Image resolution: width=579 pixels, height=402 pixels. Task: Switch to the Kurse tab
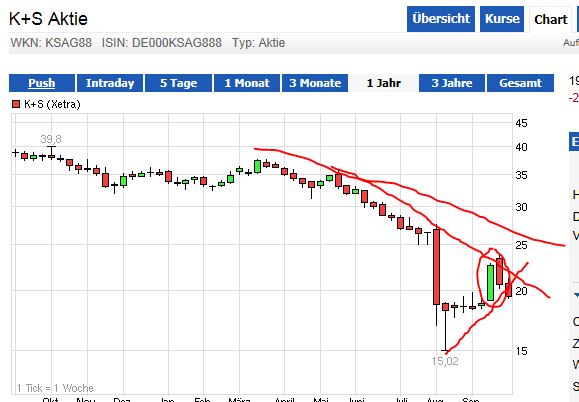tap(502, 19)
